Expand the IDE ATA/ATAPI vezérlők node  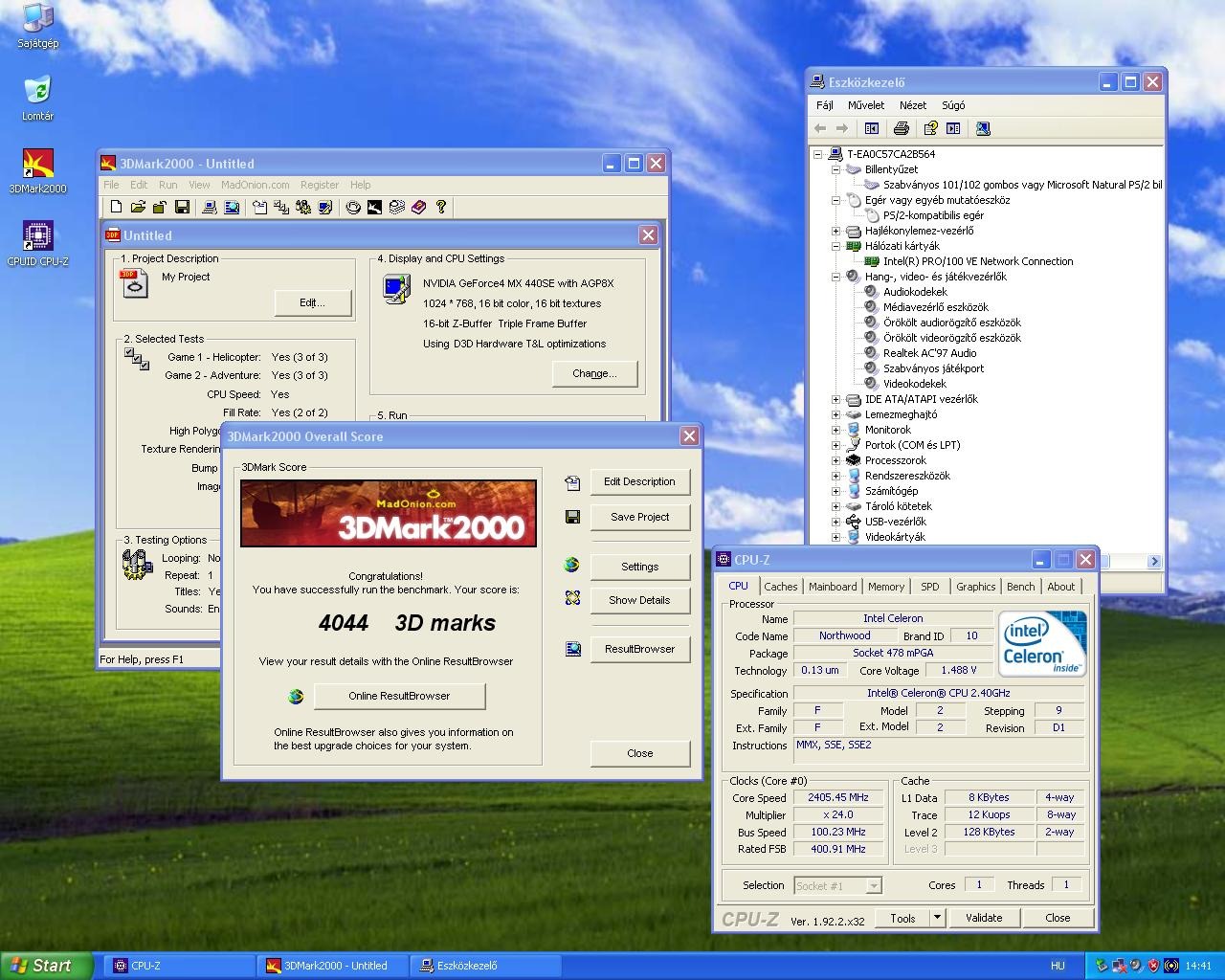[x=835, y=399]
